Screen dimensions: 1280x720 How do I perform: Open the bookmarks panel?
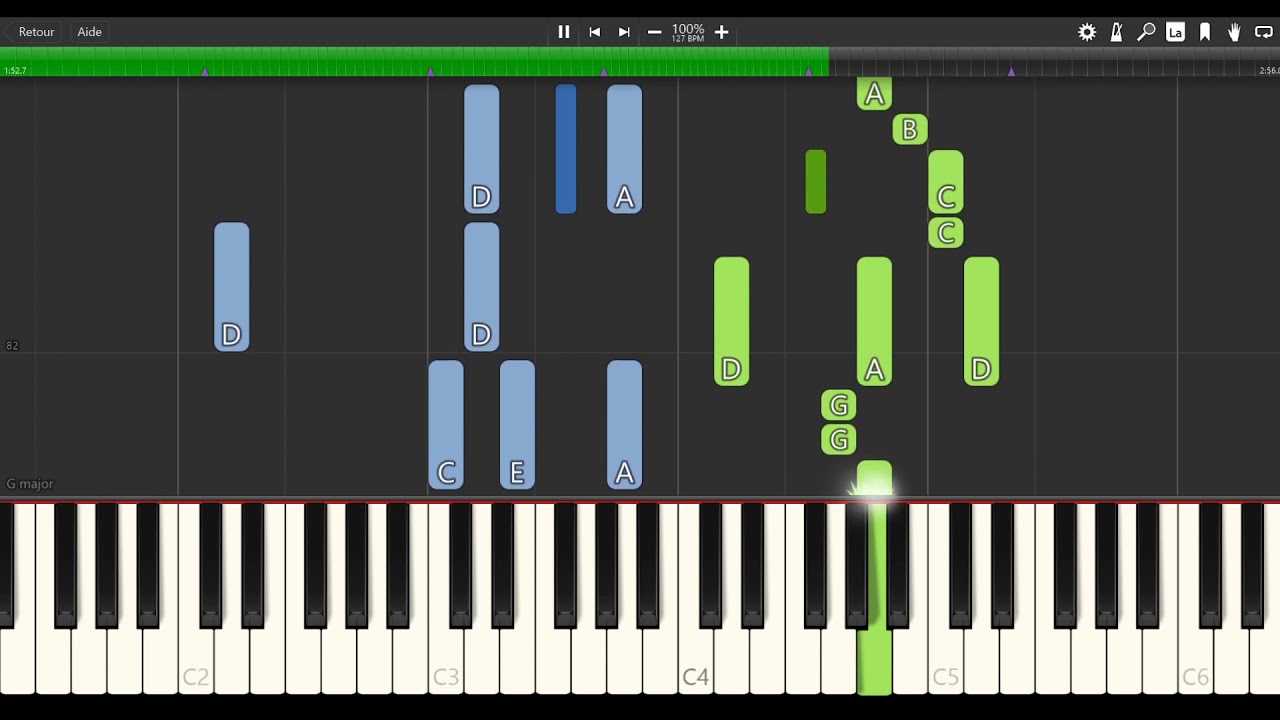point(1205,32)
